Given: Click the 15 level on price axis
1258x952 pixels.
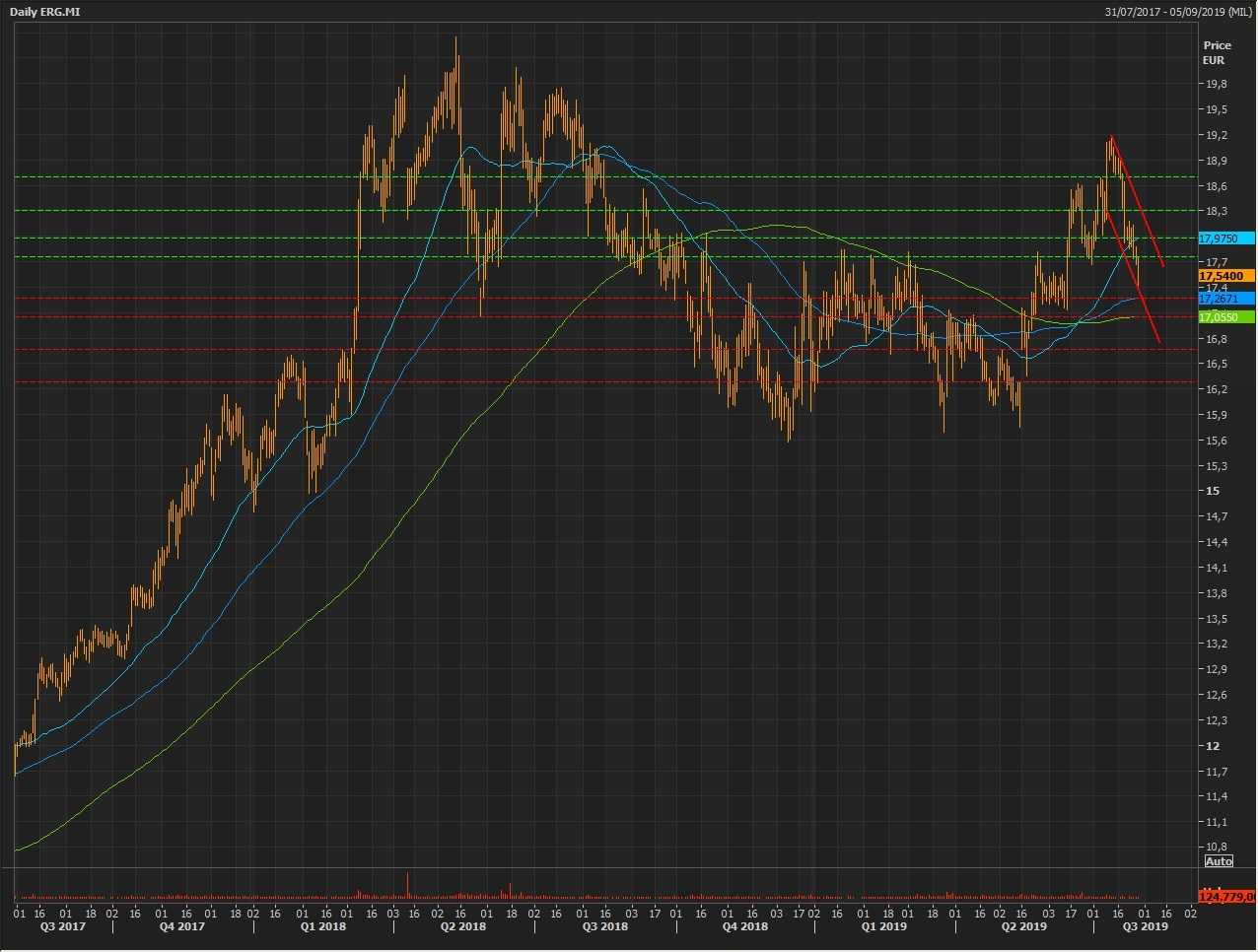Looking at the screenshot, I should pos(1212,491).
